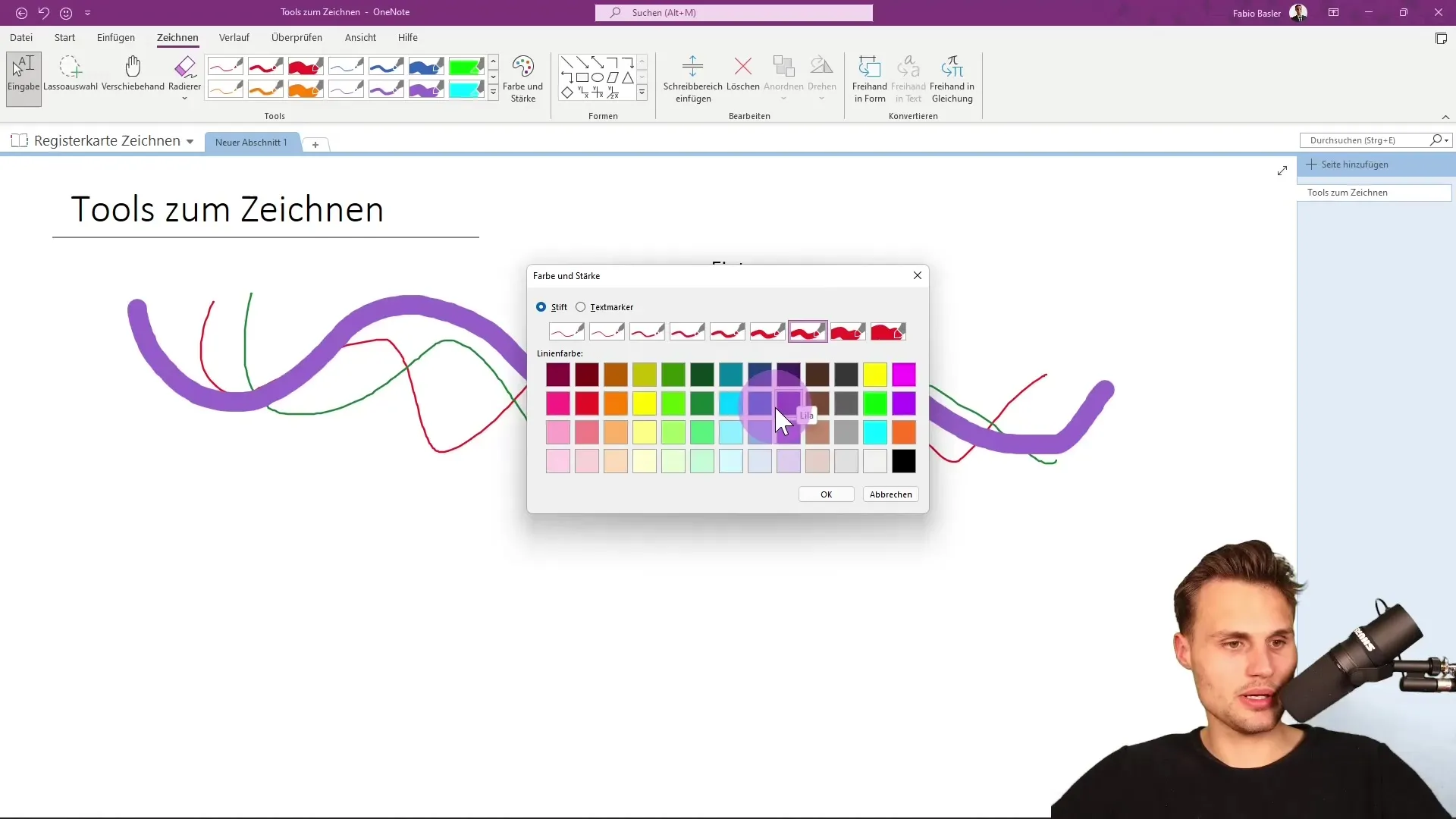The image size is (1456, 819).
Task: Pick the thin red pen in Tools gallery
Action: click(x=225, y=67)
